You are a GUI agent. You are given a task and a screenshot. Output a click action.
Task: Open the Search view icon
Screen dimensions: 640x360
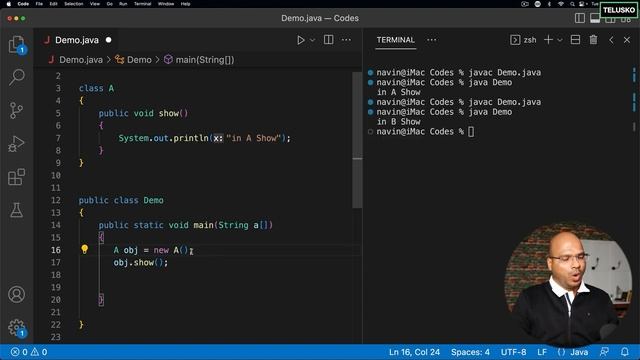17,77
